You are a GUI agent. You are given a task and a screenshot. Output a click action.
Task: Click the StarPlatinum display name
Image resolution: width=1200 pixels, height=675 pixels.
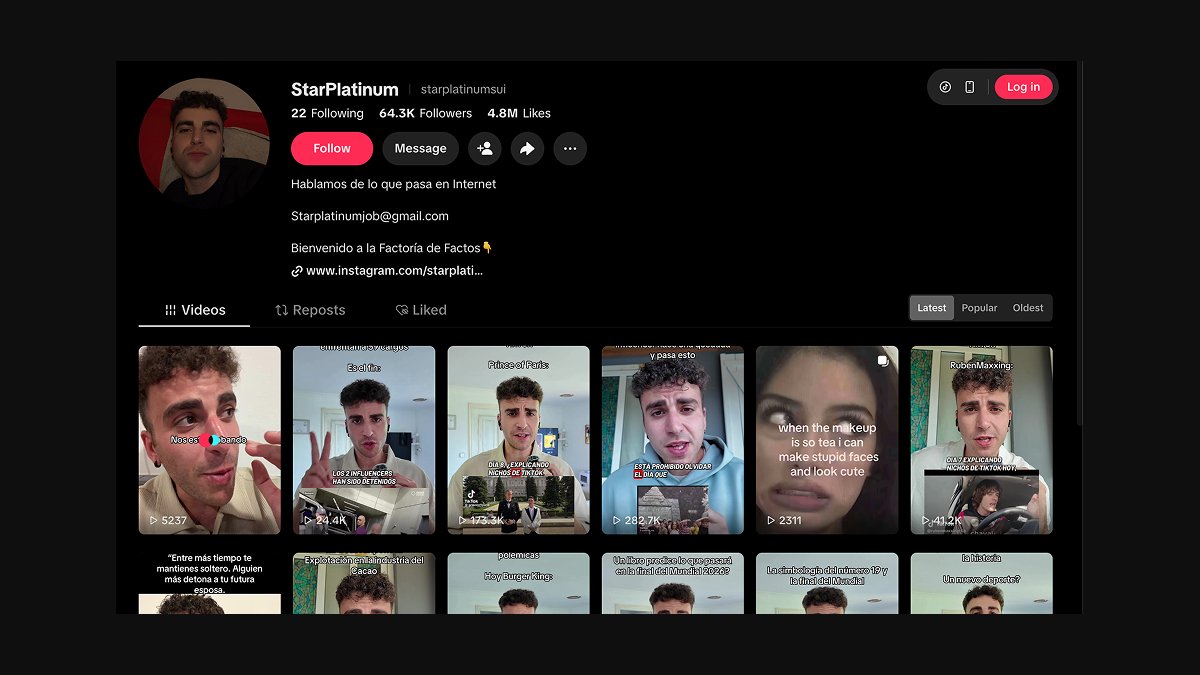pyautogui.click(x=345, y=89)
